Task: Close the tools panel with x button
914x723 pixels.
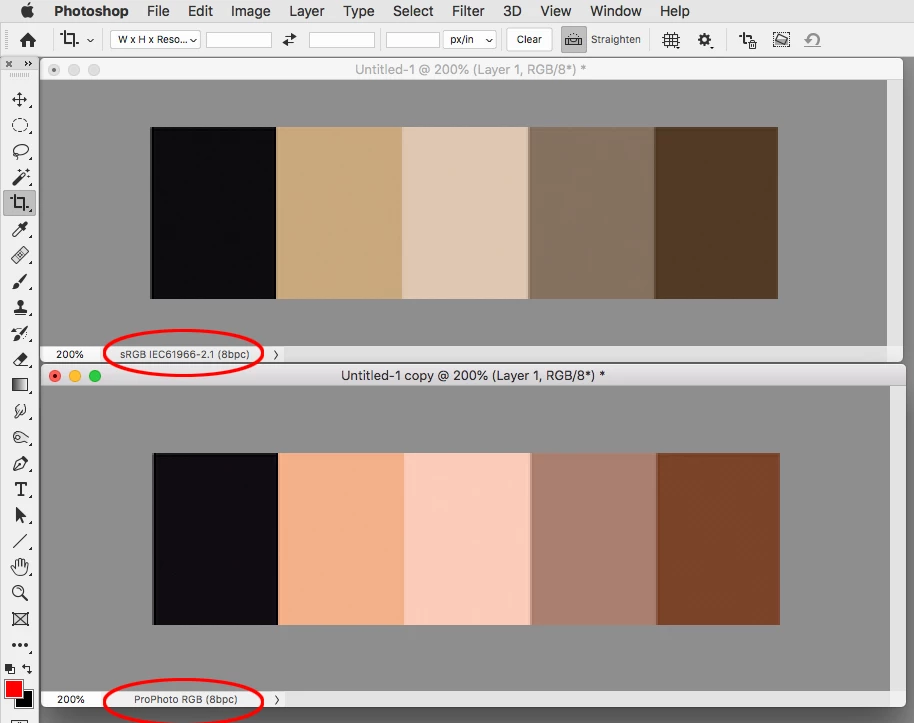Action: [x=9, y=64]
